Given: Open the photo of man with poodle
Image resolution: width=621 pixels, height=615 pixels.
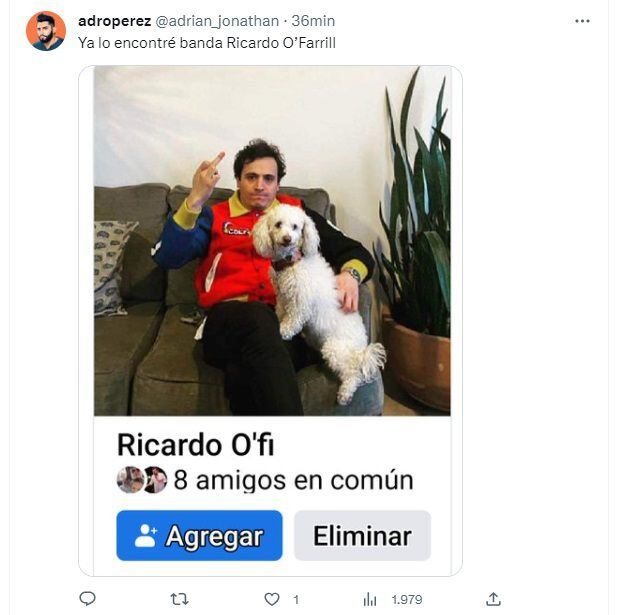Looking at the screenshot, I should tap(272, 241).
